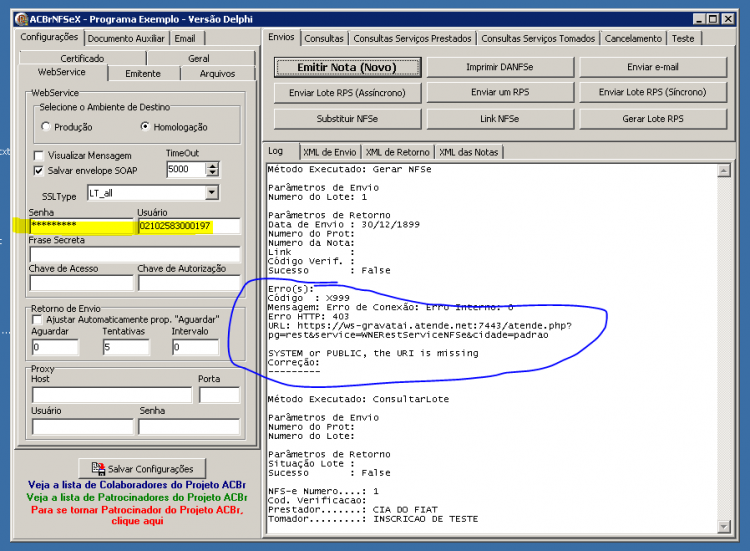750x551 pixels.
Task: Open the Arquivos sub-tab
Action: pos(218,74)
